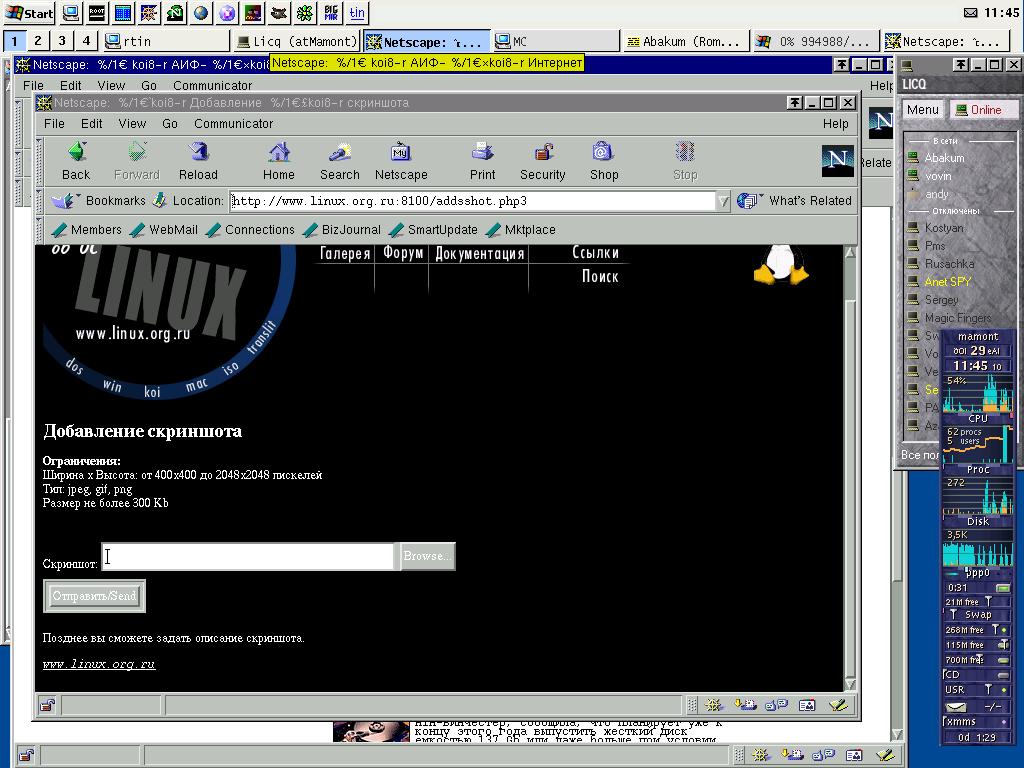
Task: Open the Документация navigation link
Action: [x=479, y=253]
